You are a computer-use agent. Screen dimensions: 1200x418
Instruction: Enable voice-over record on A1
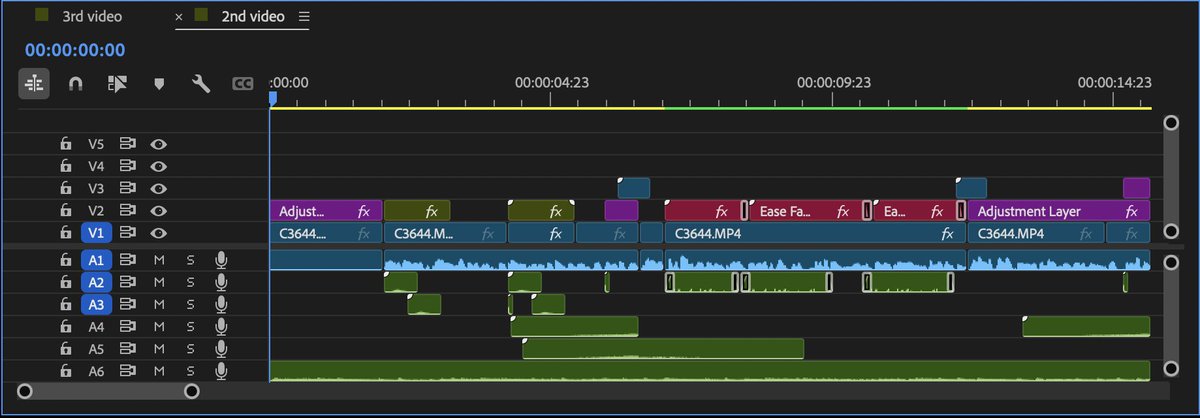(221, 260)
